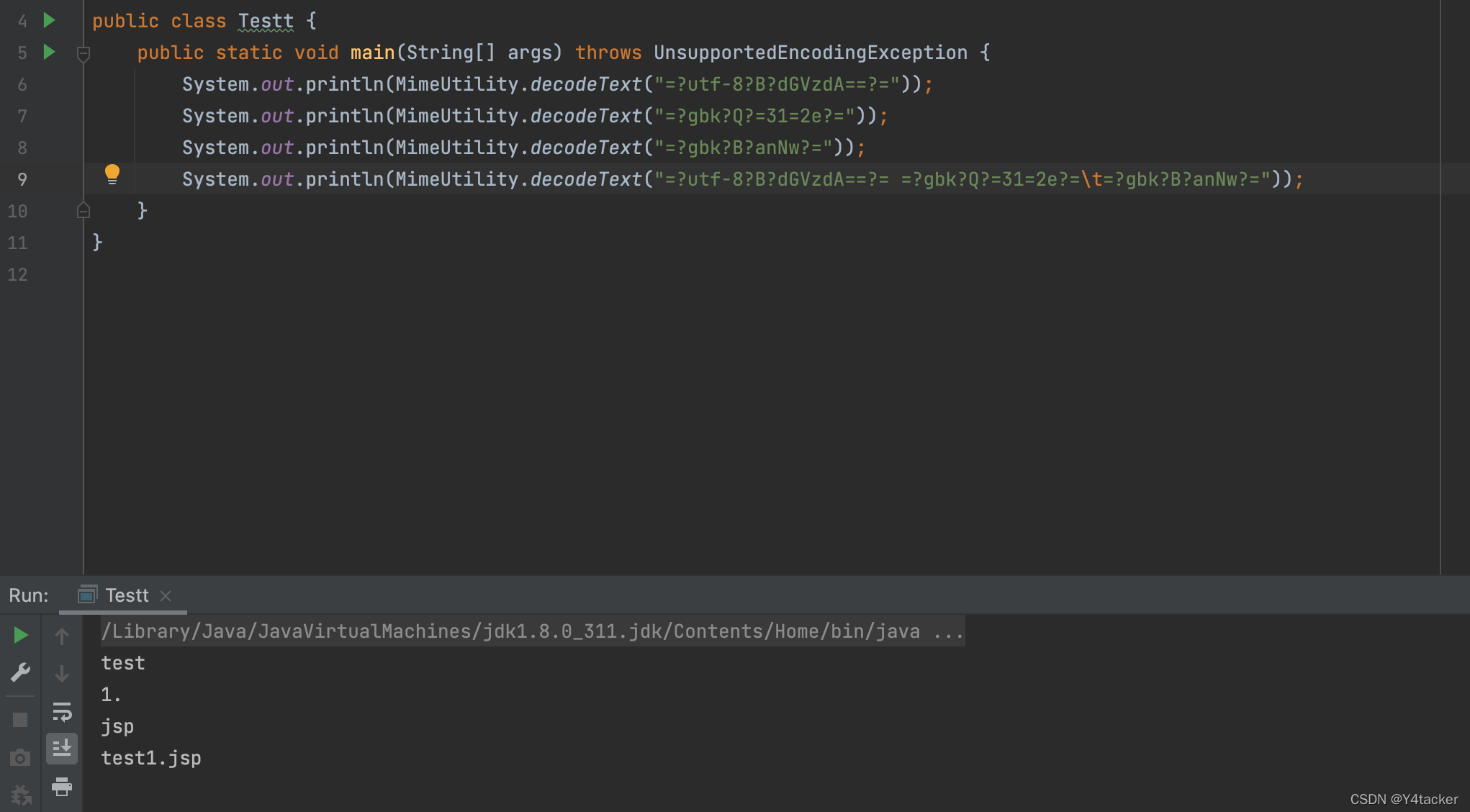The image size is (1470, 812).
Task: Click the rerun Testt green arrow
Action: [20, 635]
